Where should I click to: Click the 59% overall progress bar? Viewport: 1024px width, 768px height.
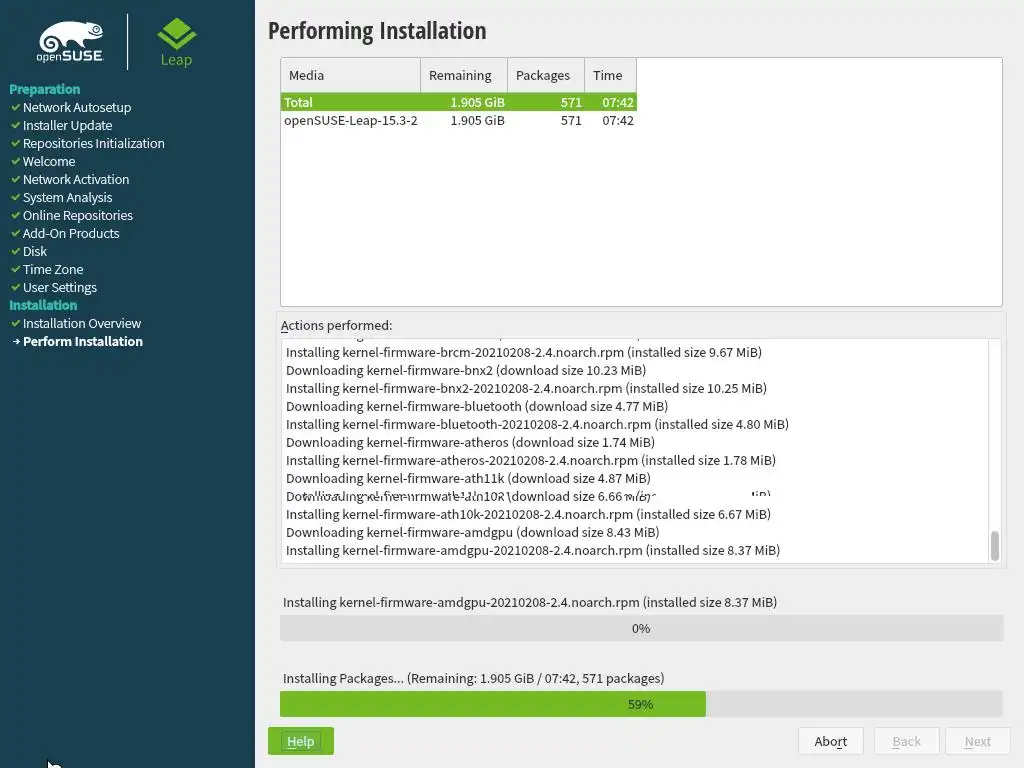(x=641, y=704)
